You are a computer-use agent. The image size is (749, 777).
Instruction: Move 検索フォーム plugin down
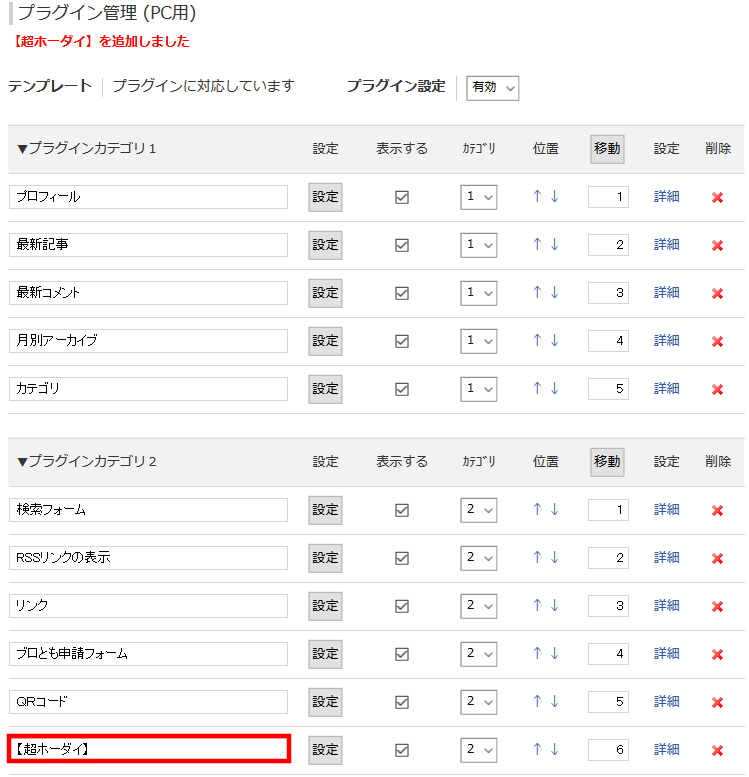pos(554,509)
